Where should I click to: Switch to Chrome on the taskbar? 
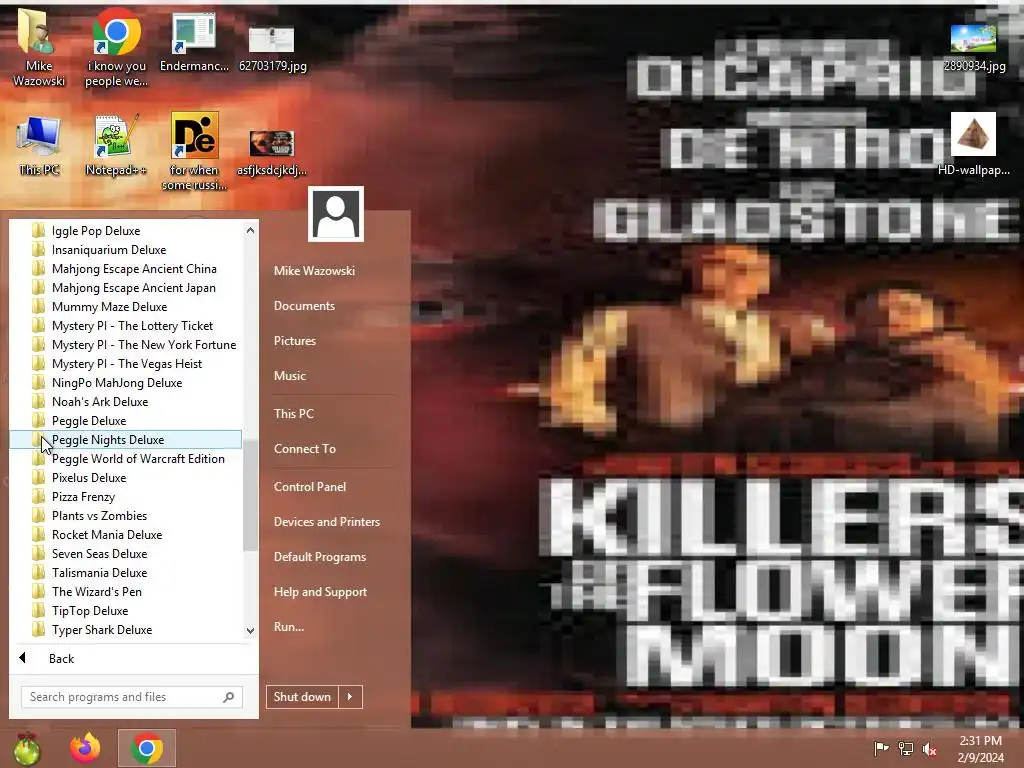coord(147,748)
